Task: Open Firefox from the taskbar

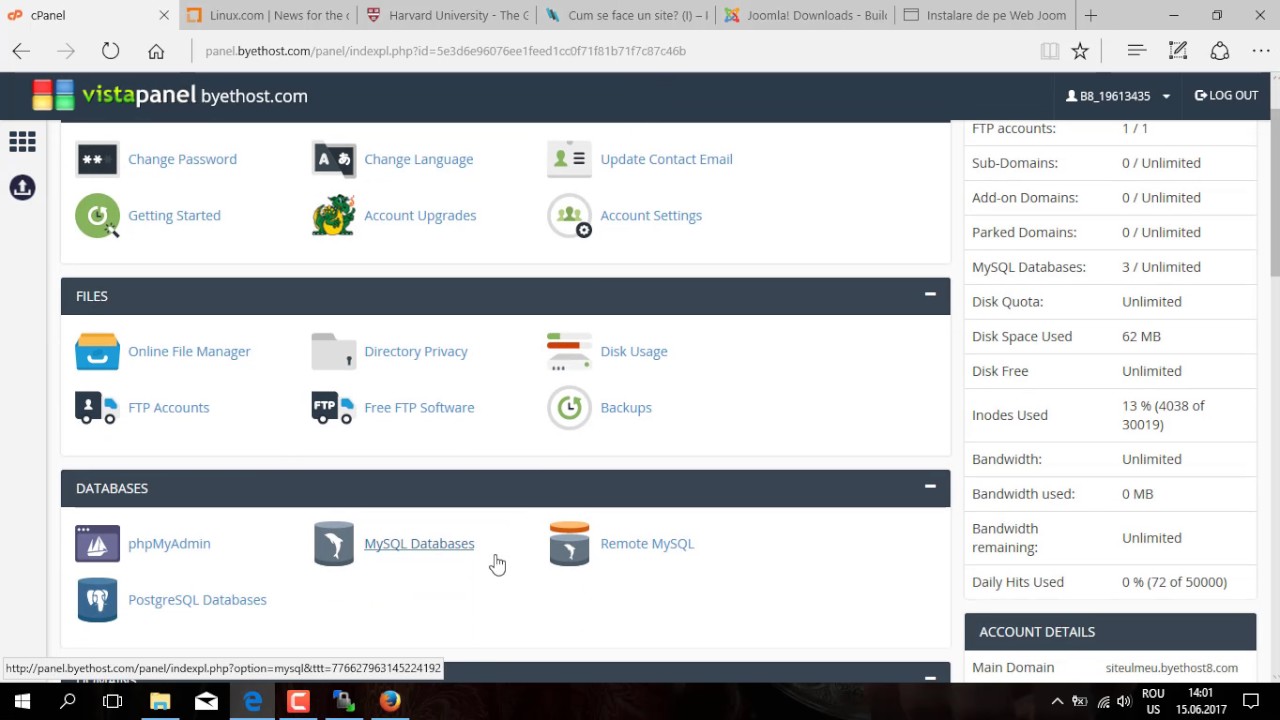Action: 390,701
